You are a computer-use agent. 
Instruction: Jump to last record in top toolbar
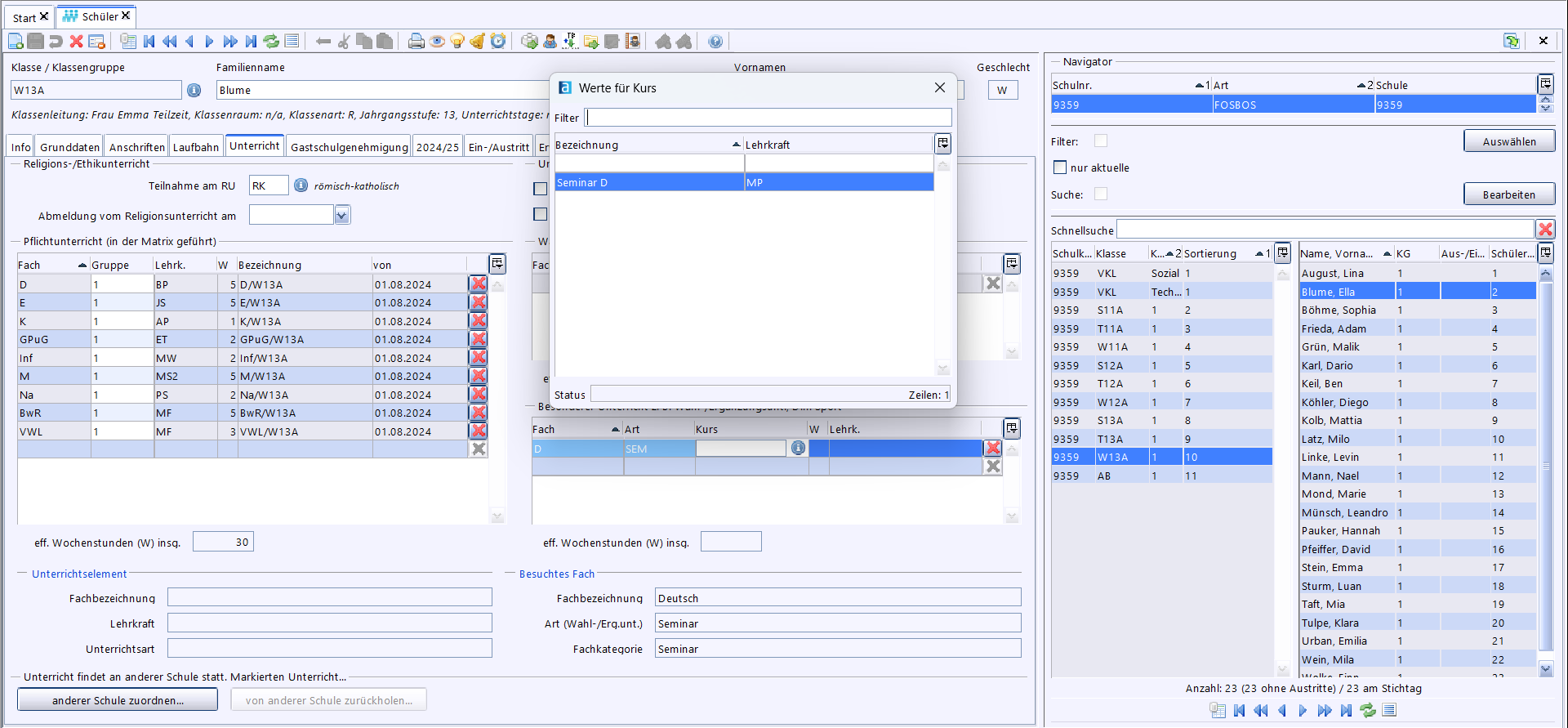tap(251, 41)
